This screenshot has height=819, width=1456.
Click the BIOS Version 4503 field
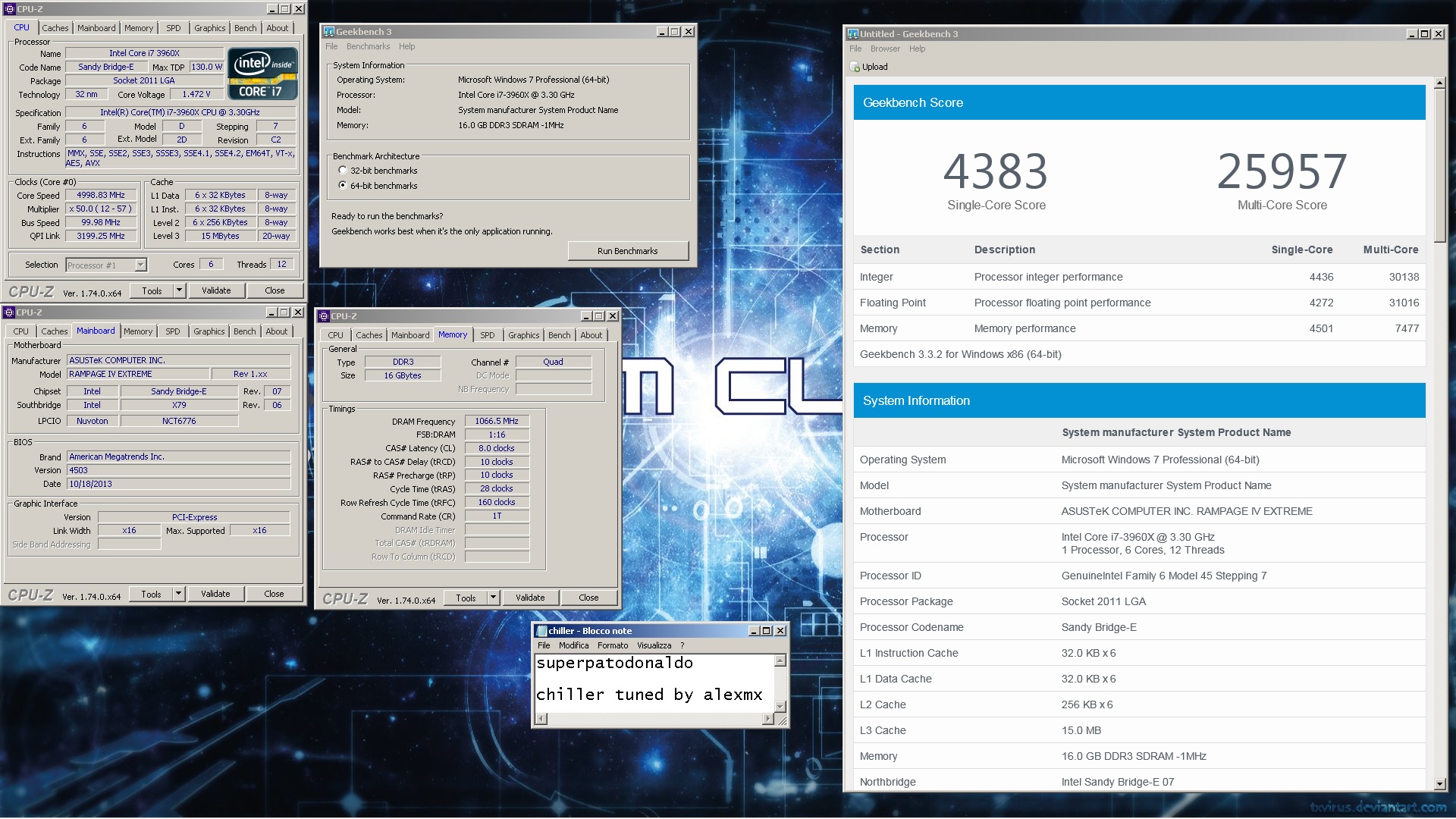(x=178, y=471)
